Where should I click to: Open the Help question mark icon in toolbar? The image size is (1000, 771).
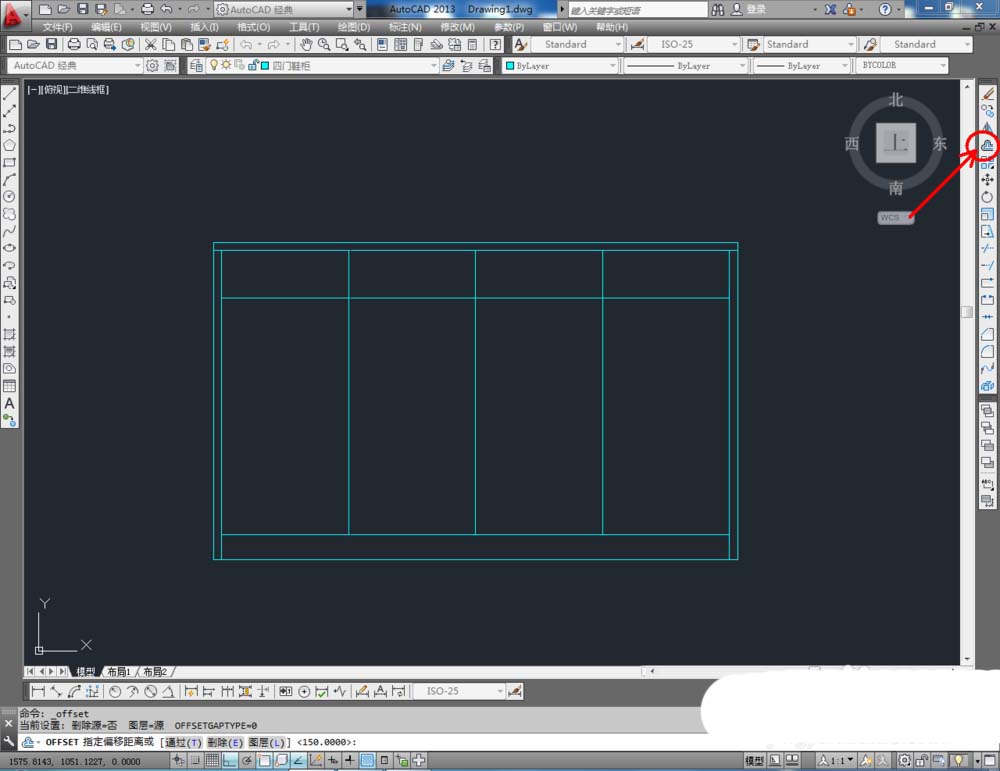click(x=496, y=45)
